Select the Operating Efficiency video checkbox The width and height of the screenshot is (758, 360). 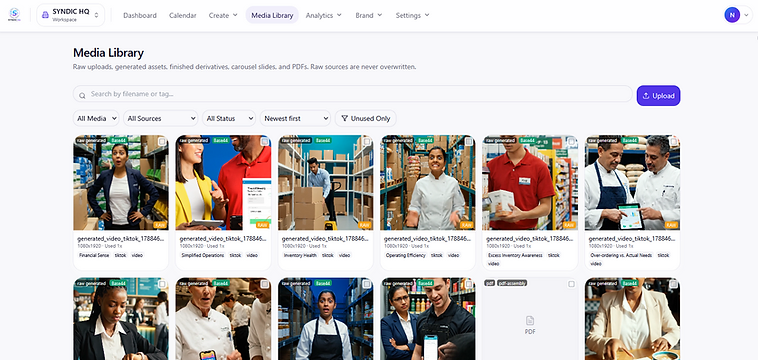point(469,142)
